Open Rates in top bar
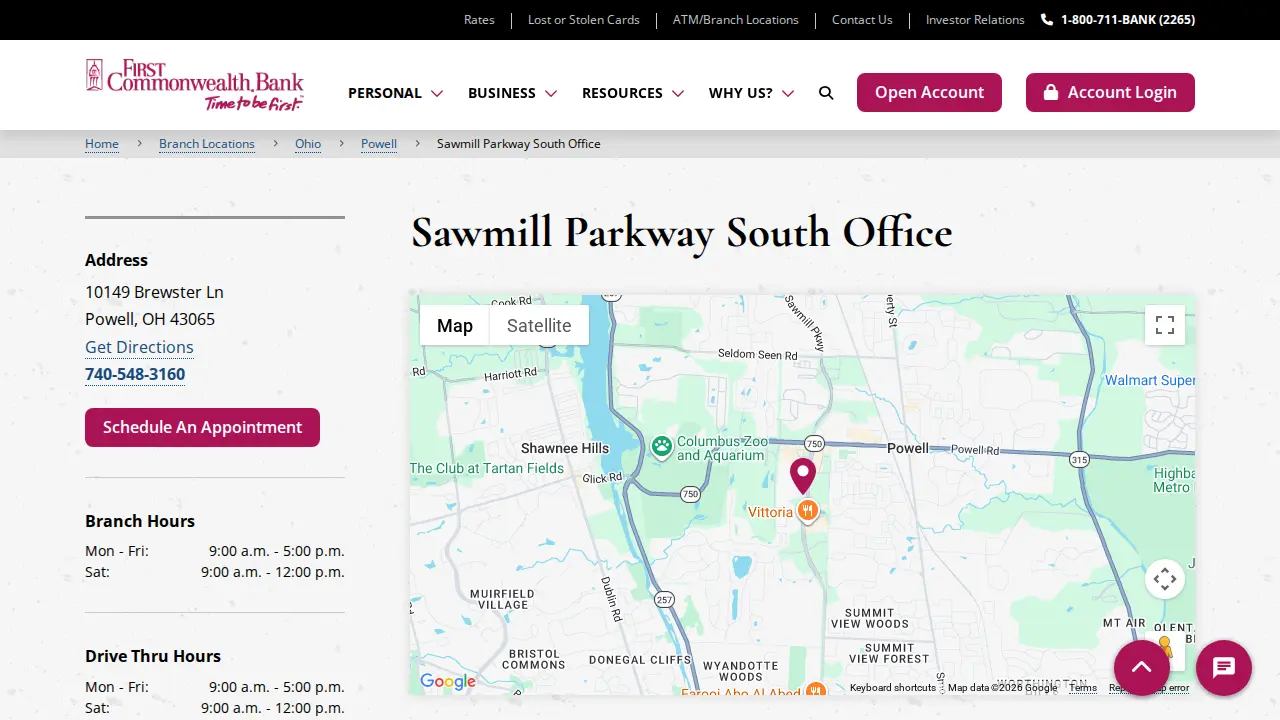The image size is (1280, 720). click(479, 20)
